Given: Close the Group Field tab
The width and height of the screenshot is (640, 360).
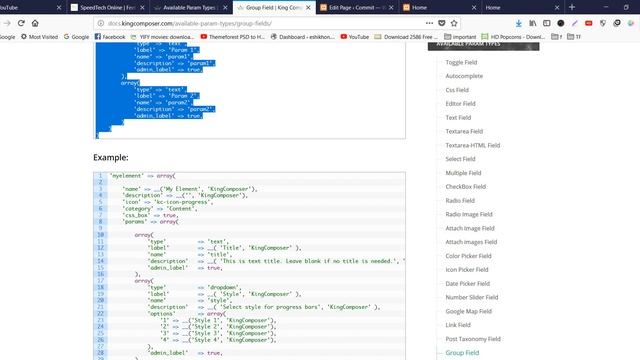Looking at the screenshot, I should tap(308, 7).
